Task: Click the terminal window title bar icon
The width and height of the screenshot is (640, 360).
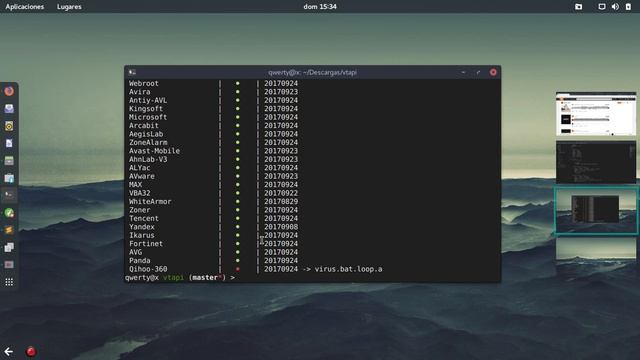Action: pyautogui.click(x=132, y=72)
